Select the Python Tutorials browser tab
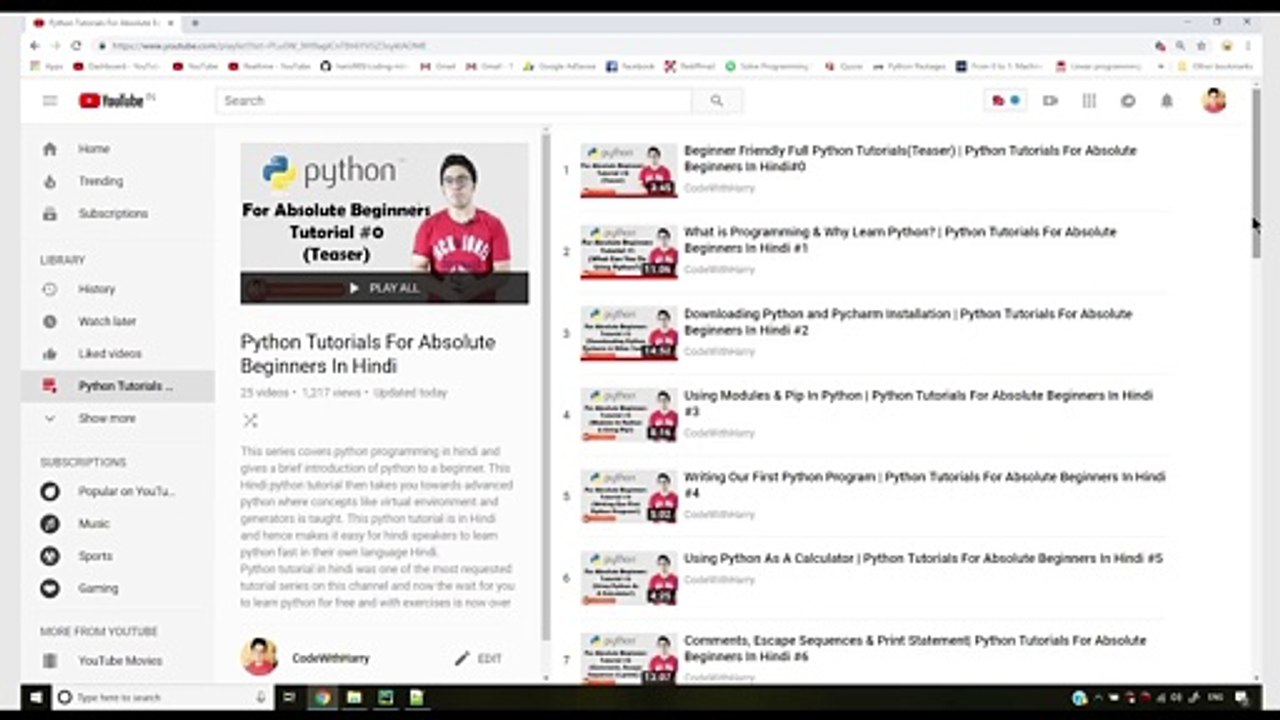This screenshot has width=1280, height=720. pos(104,22)
